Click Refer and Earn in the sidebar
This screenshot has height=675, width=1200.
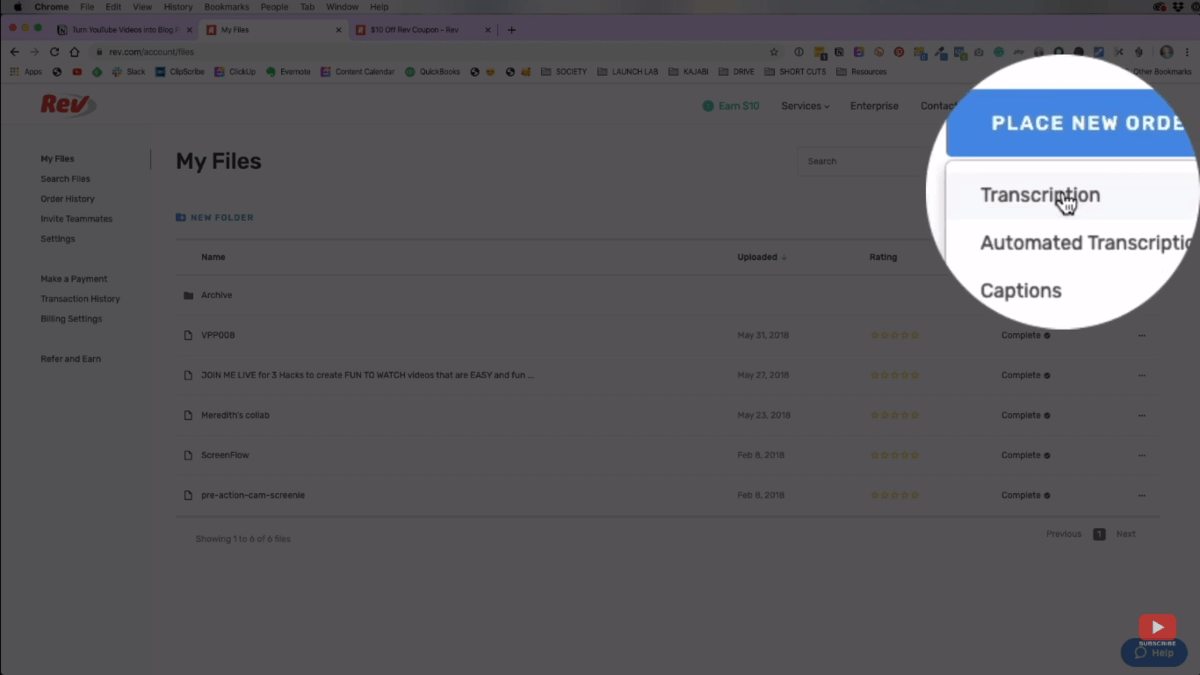click(x=70, y=359)
